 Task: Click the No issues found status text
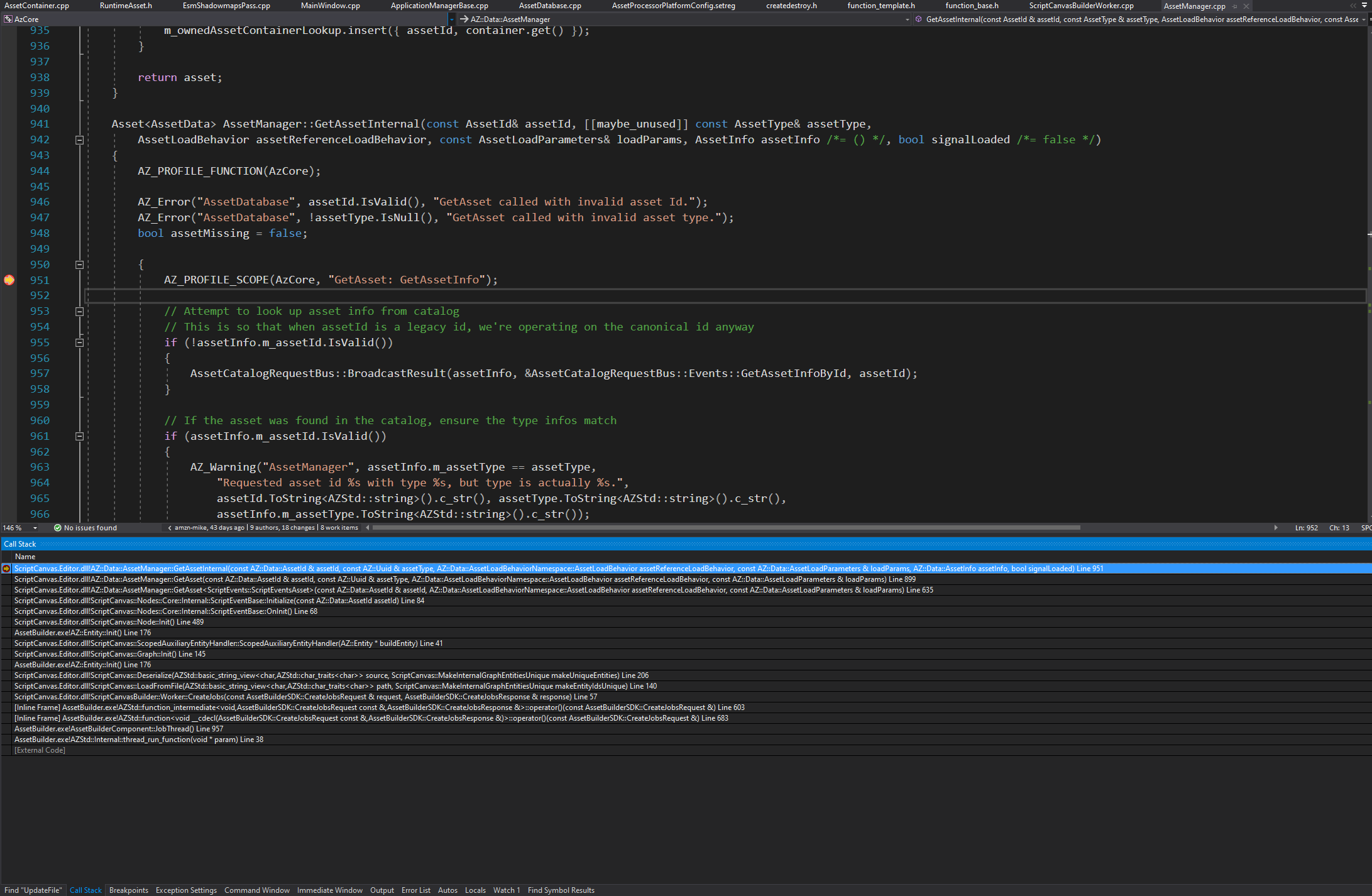click(x=91, y=528)
